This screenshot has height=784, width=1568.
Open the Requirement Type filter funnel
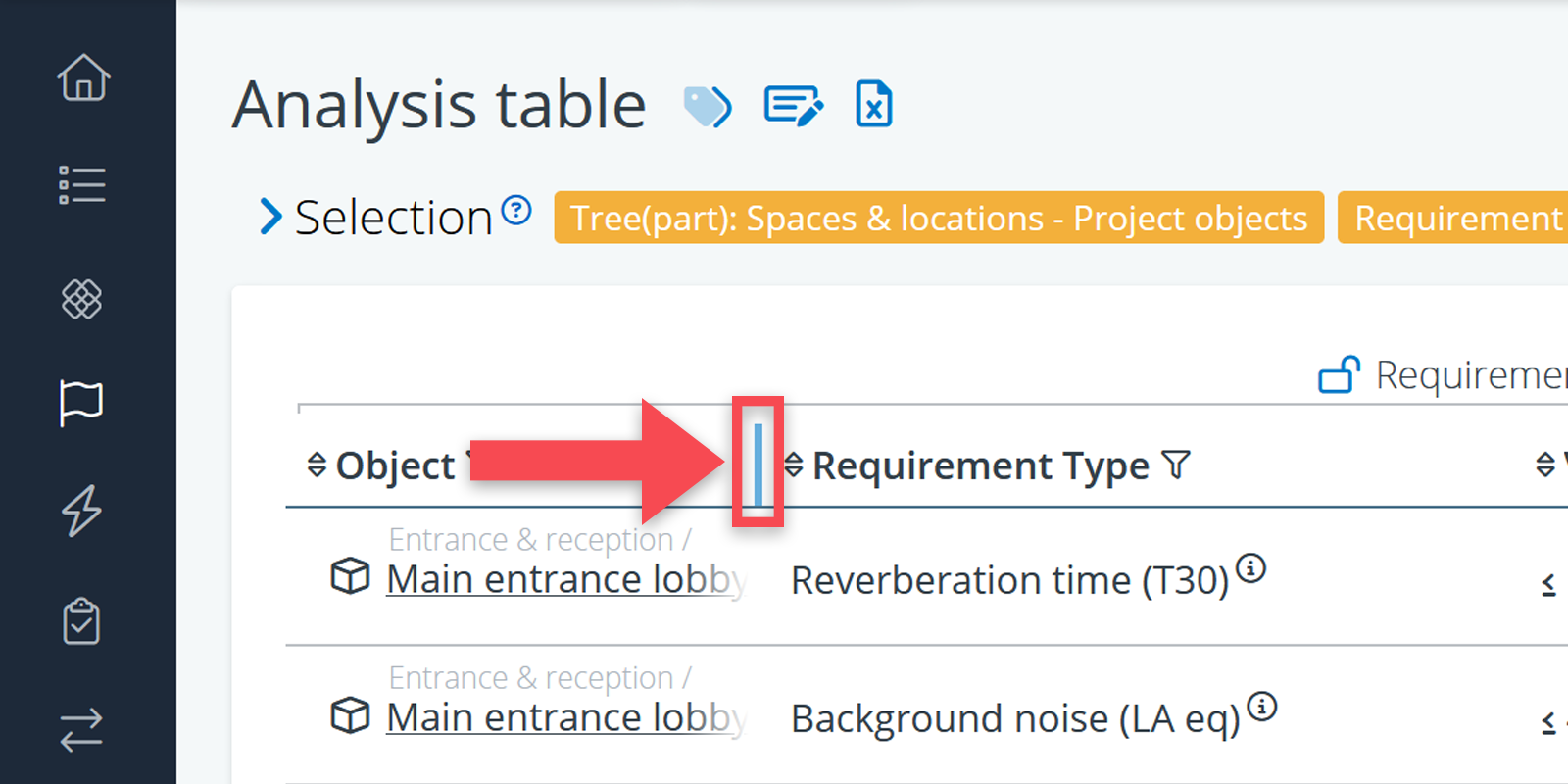1176,465
